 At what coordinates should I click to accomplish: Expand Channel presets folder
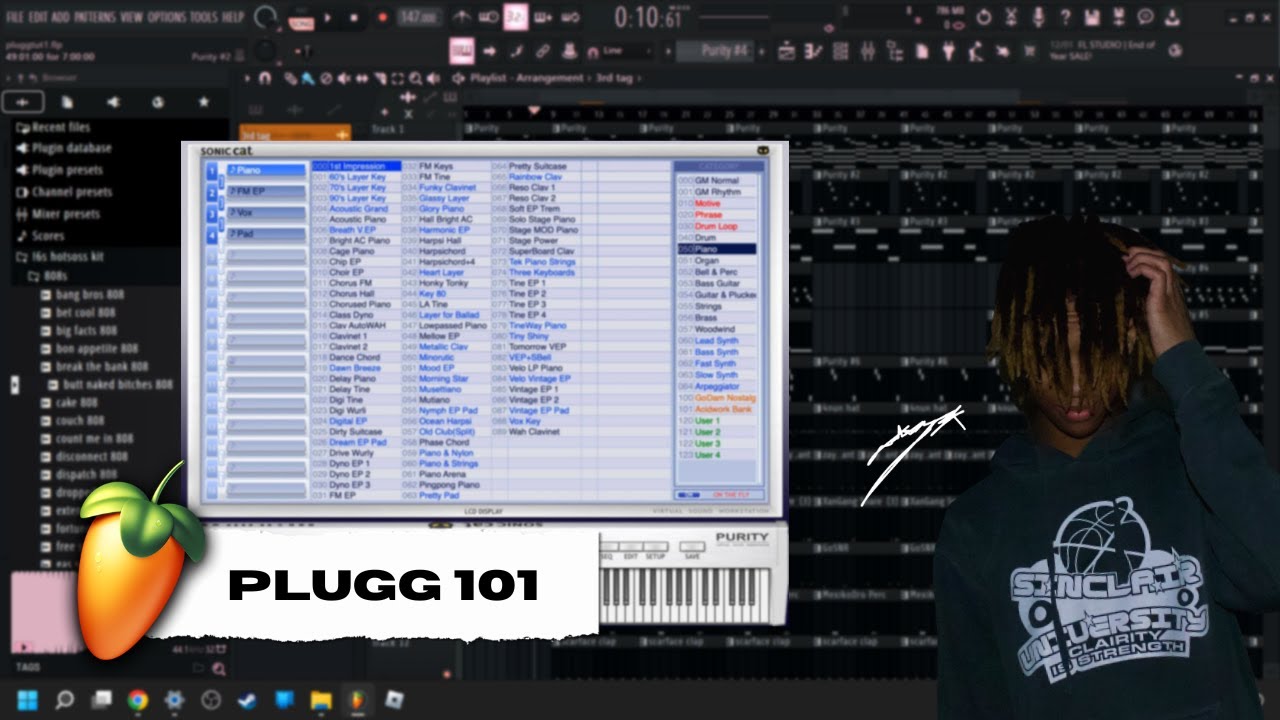63,192
